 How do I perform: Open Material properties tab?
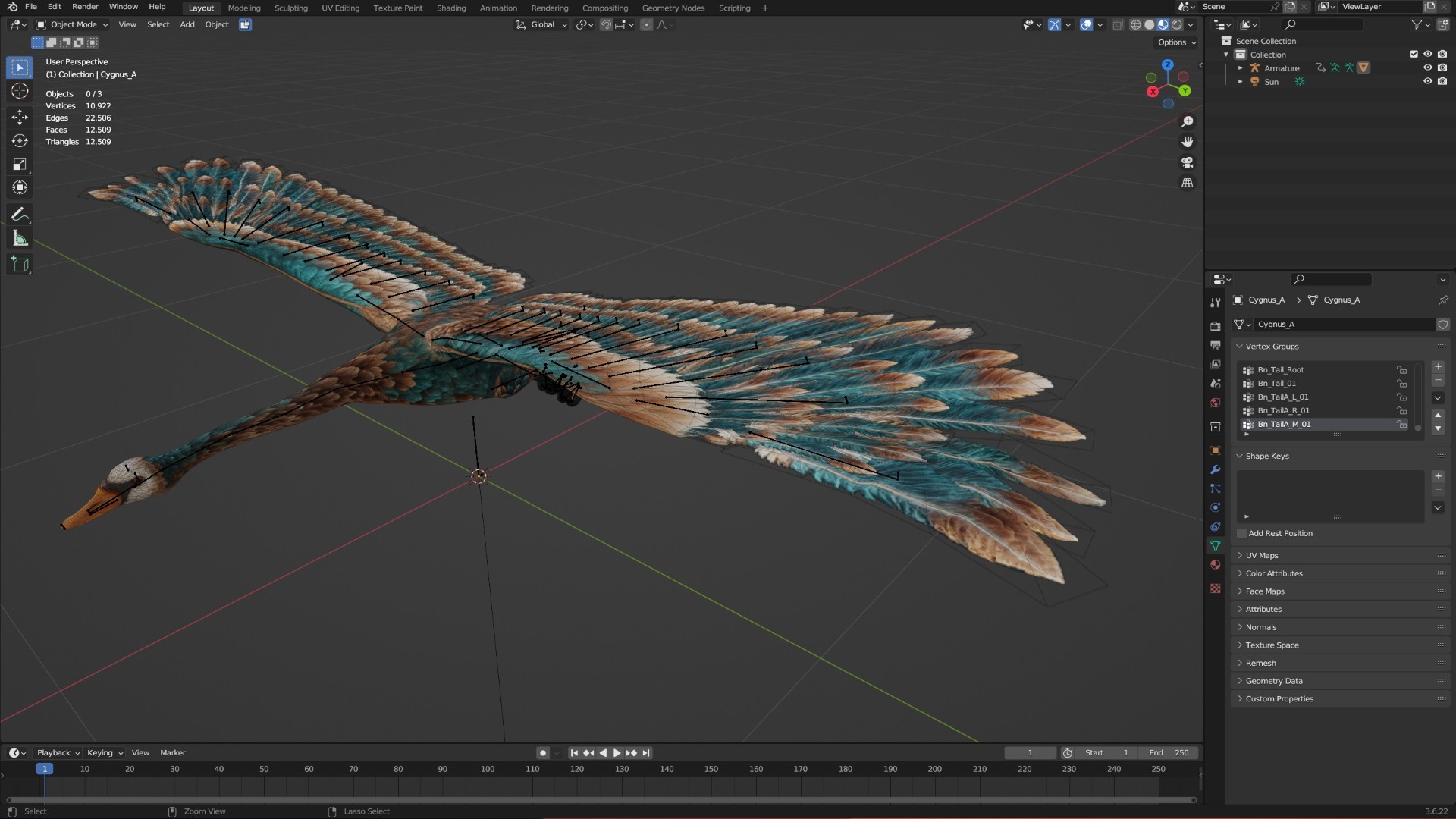[1216, 565]
